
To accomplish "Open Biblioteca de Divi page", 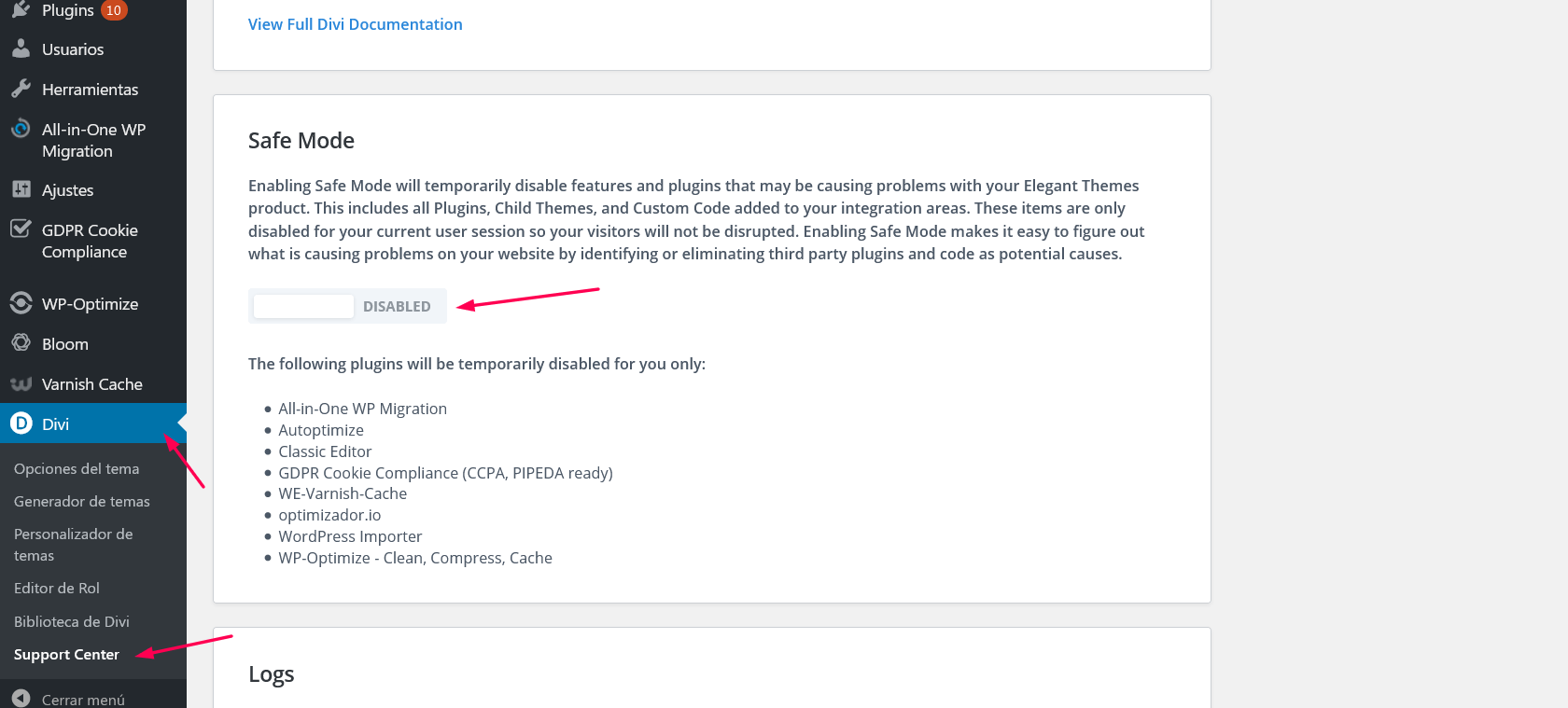I will (x=72, y=621).
